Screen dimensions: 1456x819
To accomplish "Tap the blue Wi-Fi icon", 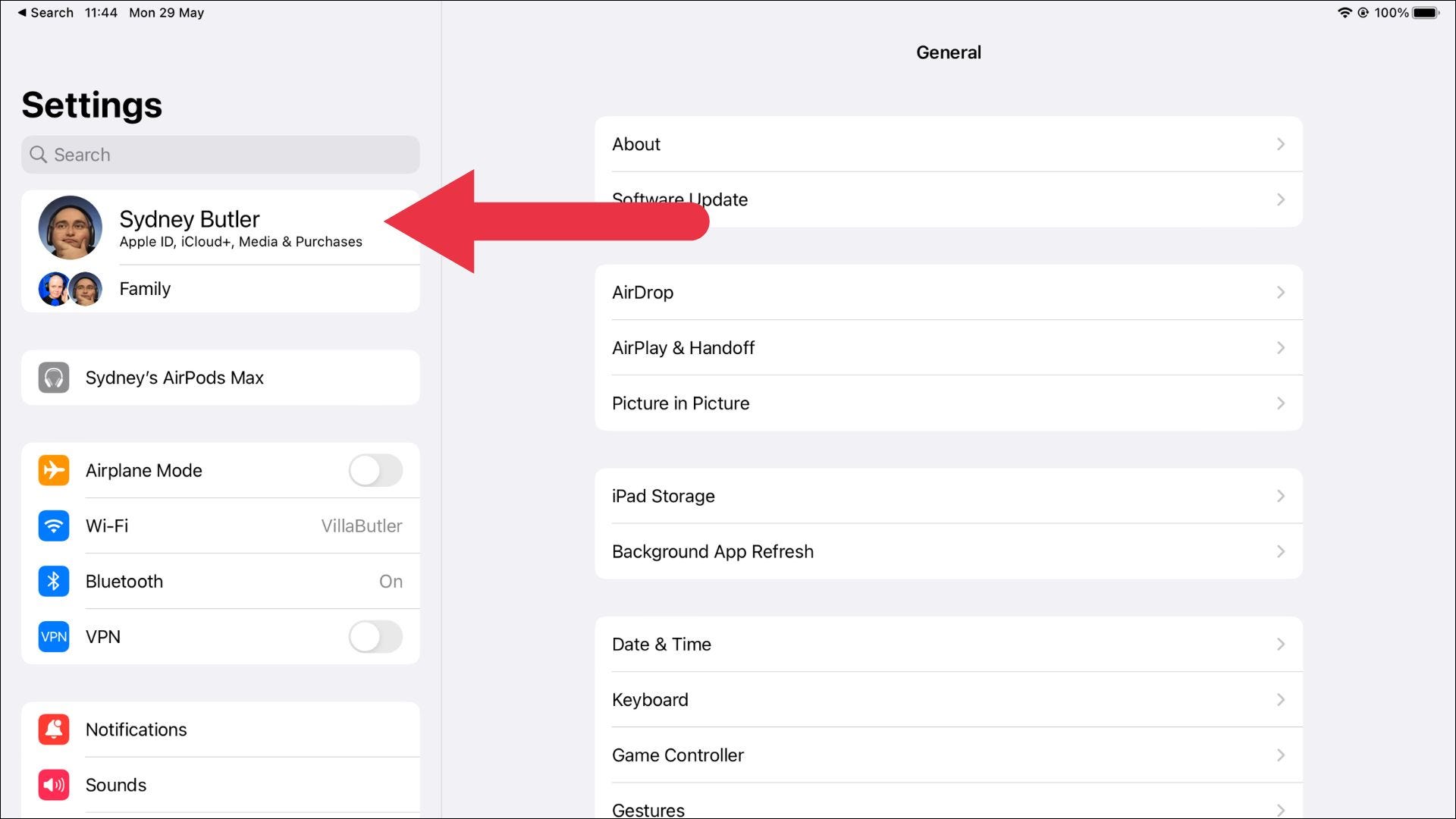I will [x=54, y=526].
